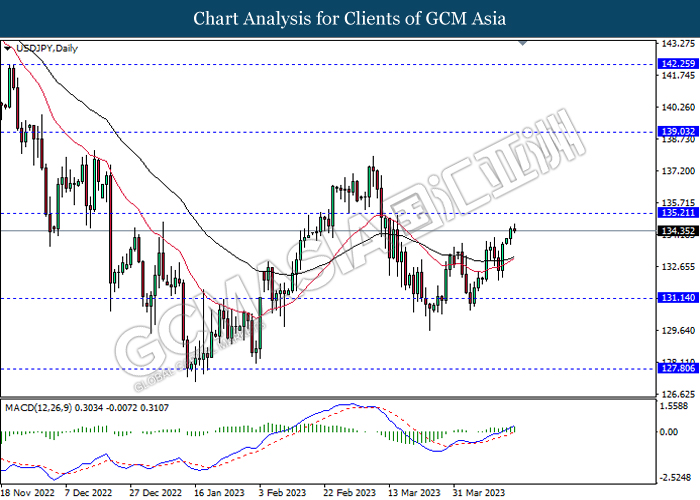This screenshot has width=700, height=500.
Task: Click the 129.640 price axis value
Action: point(678,331)
